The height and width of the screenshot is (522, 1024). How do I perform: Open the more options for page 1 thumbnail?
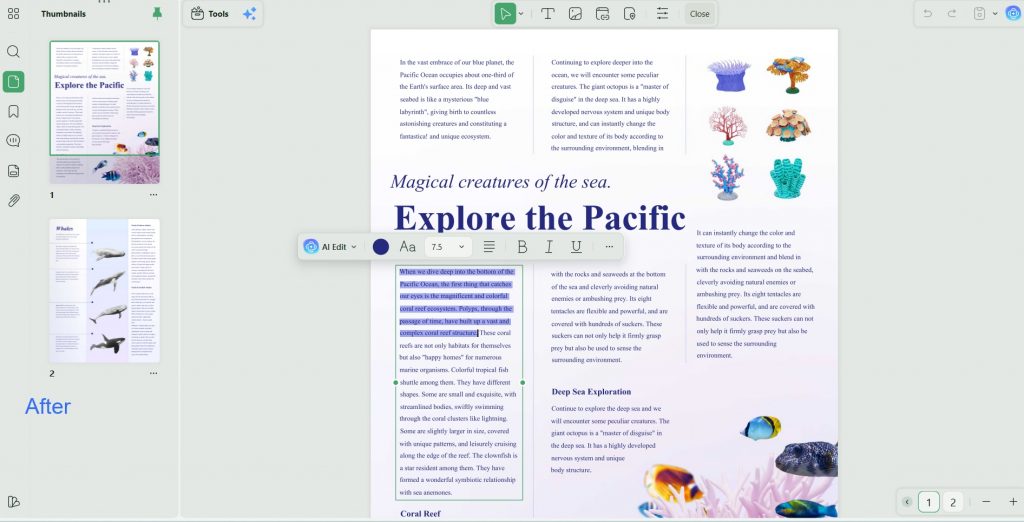coord(153,195)
